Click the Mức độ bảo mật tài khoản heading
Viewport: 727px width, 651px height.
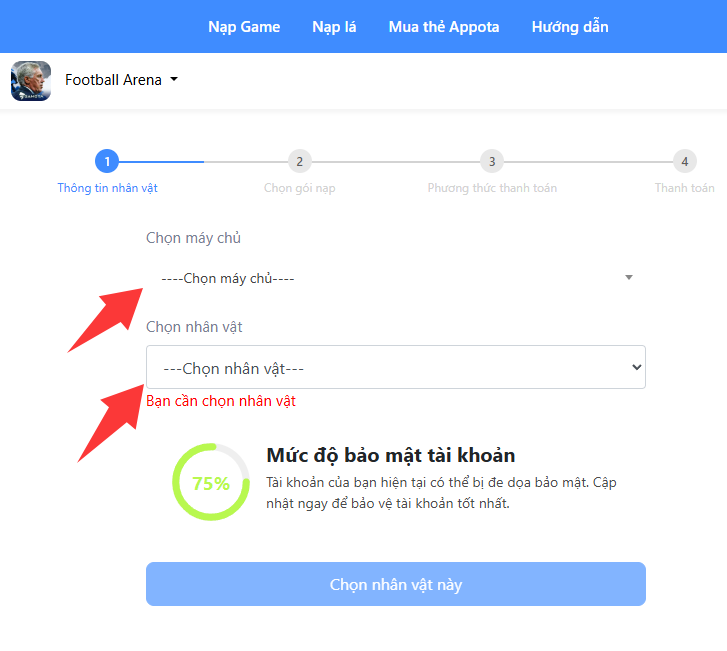pyautogui.click(x=391, y=455)
